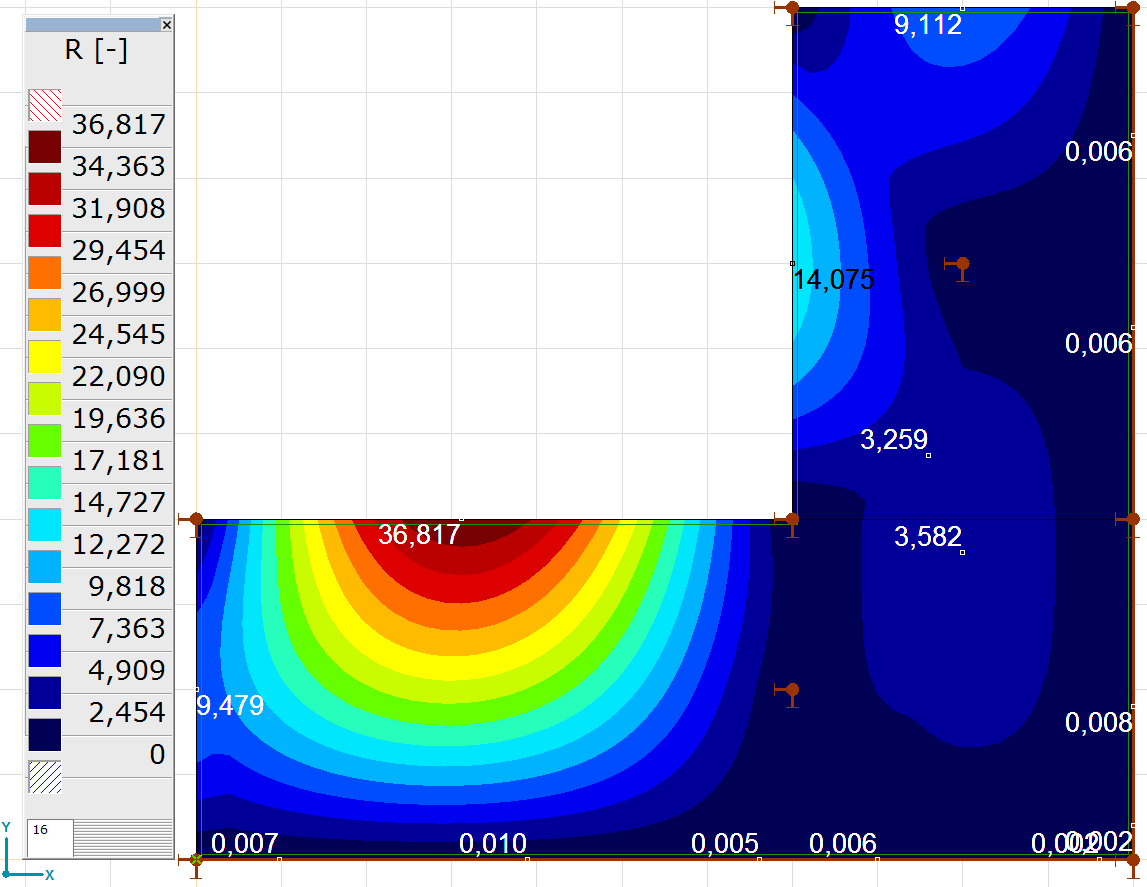Click the striped pattern box beside the 16 field

[x=125, y=838]
